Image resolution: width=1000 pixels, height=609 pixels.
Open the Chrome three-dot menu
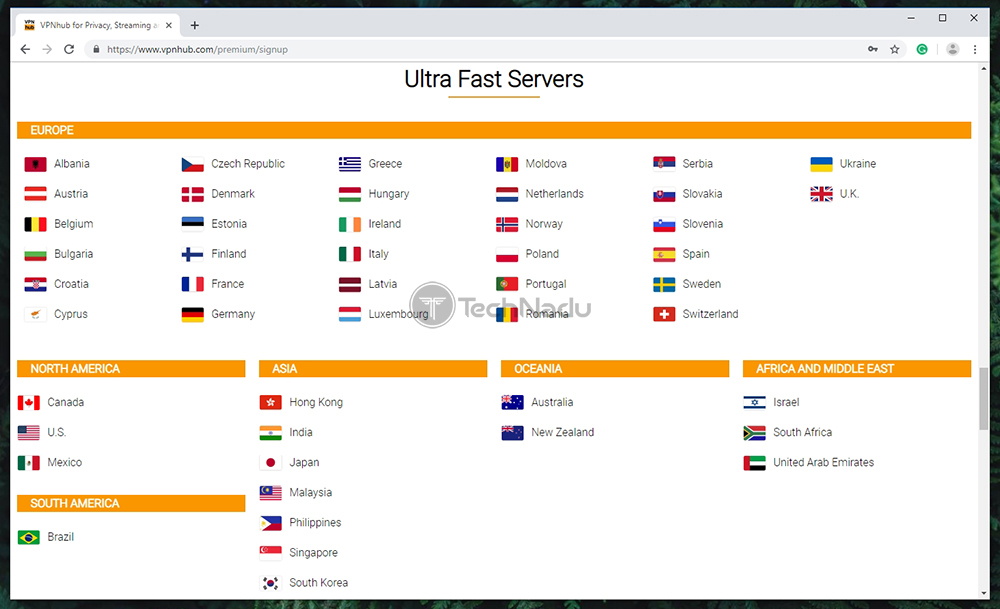(974, 49)
